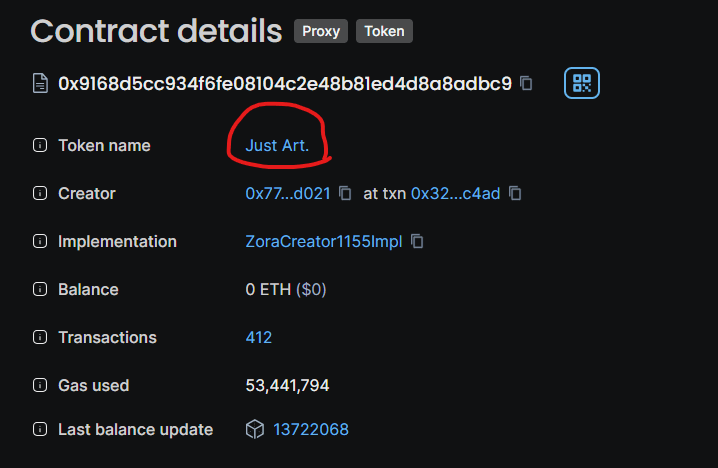718x468 pixels.
Task: Open creation transaction 0x32...c4ad
Action: click(455, 193)
